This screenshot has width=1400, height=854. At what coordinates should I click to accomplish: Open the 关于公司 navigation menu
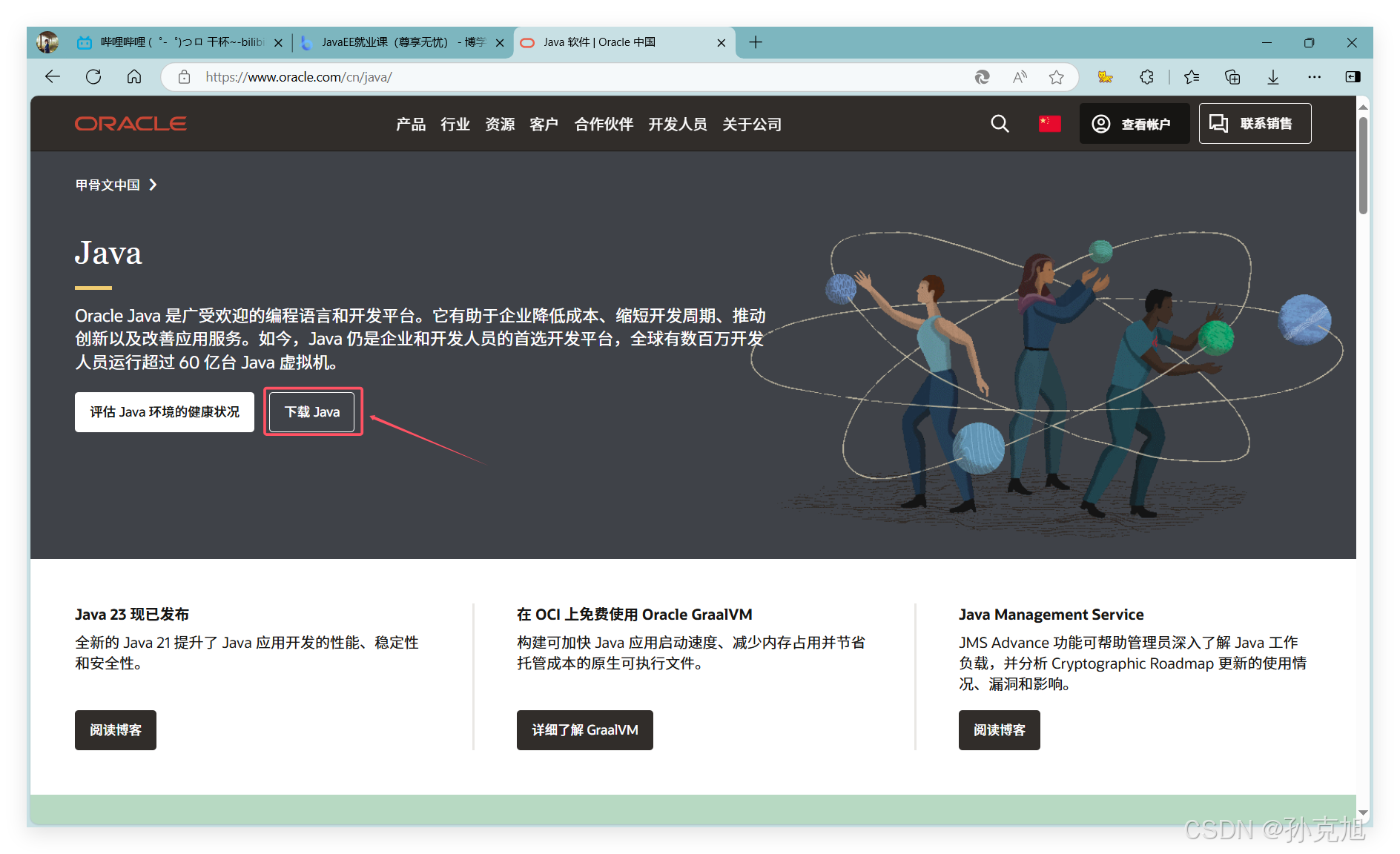(752, 125)
